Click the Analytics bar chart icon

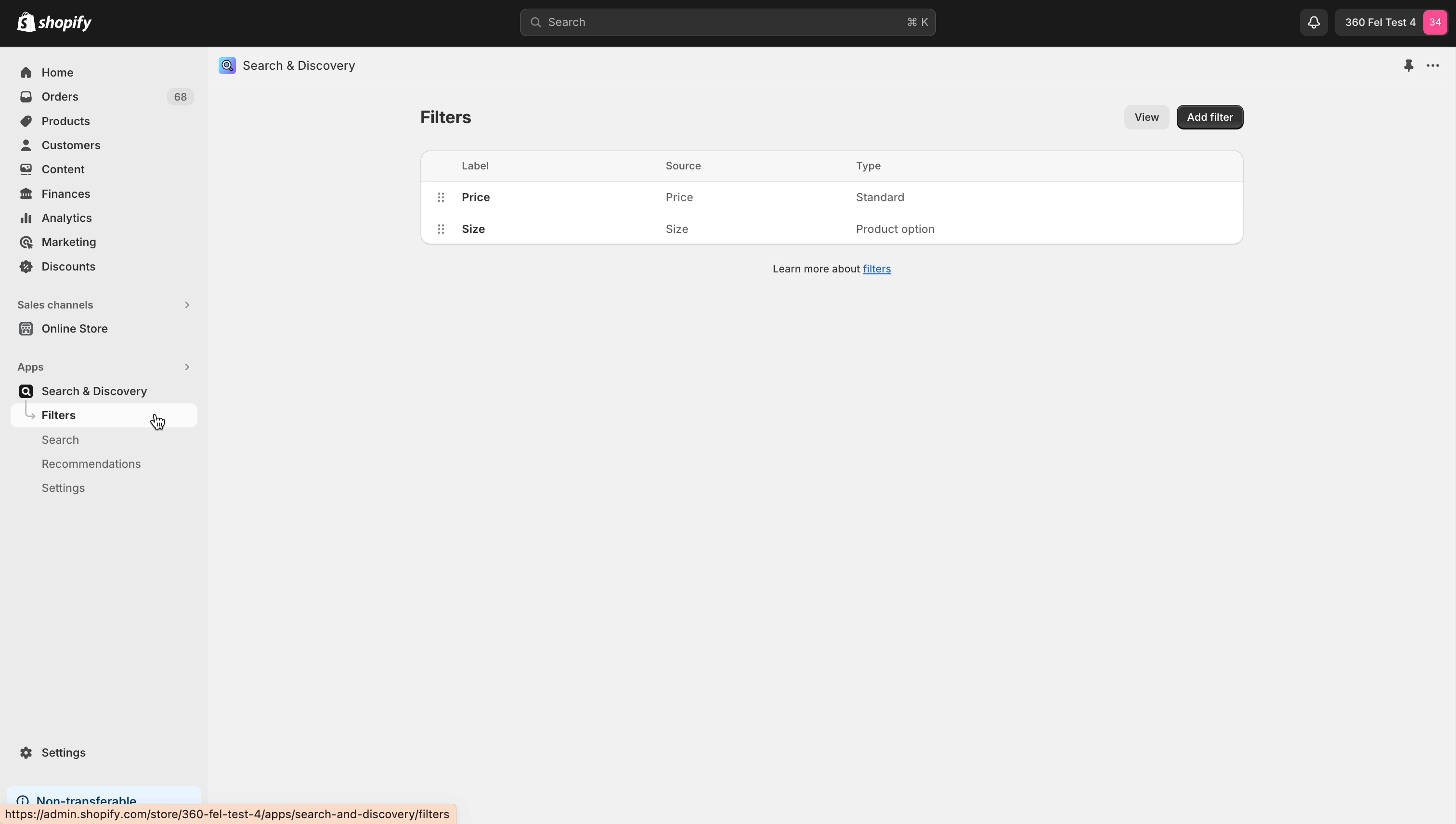(x=26, y=218)
